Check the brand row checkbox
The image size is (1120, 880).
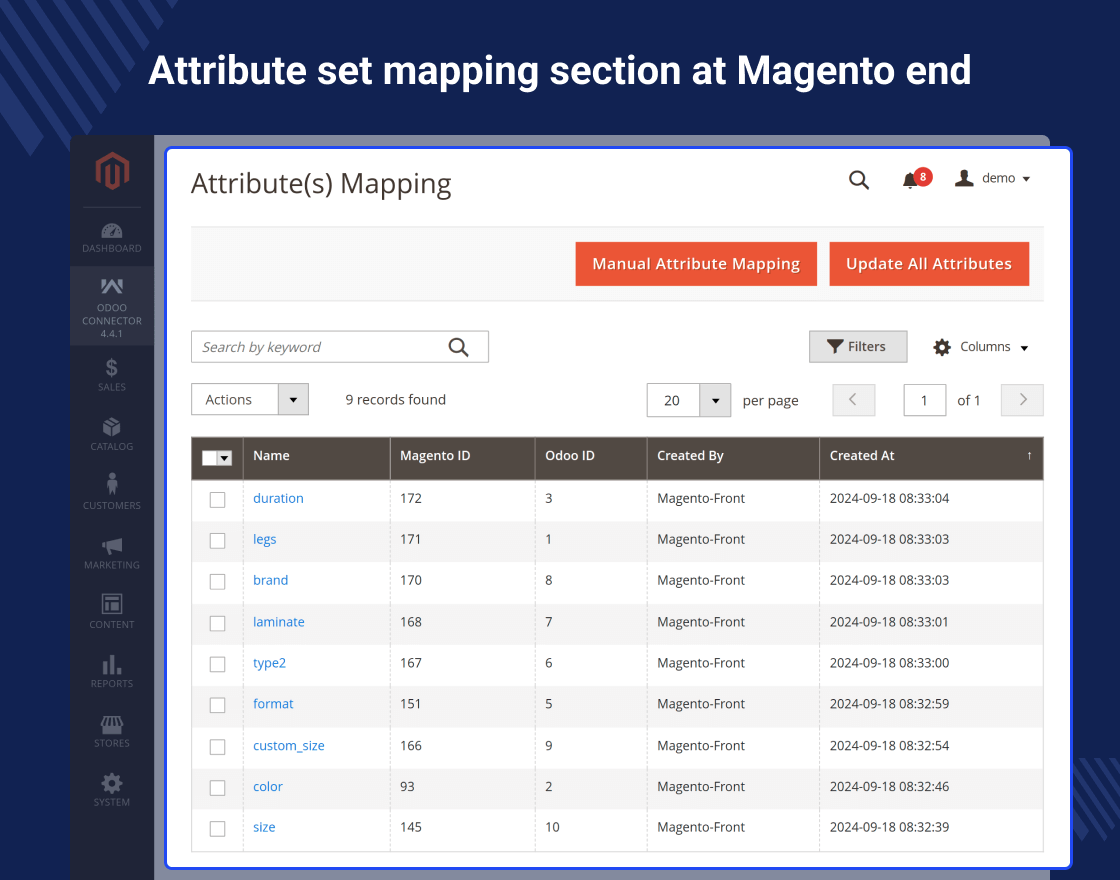click(x=217, y=581)
